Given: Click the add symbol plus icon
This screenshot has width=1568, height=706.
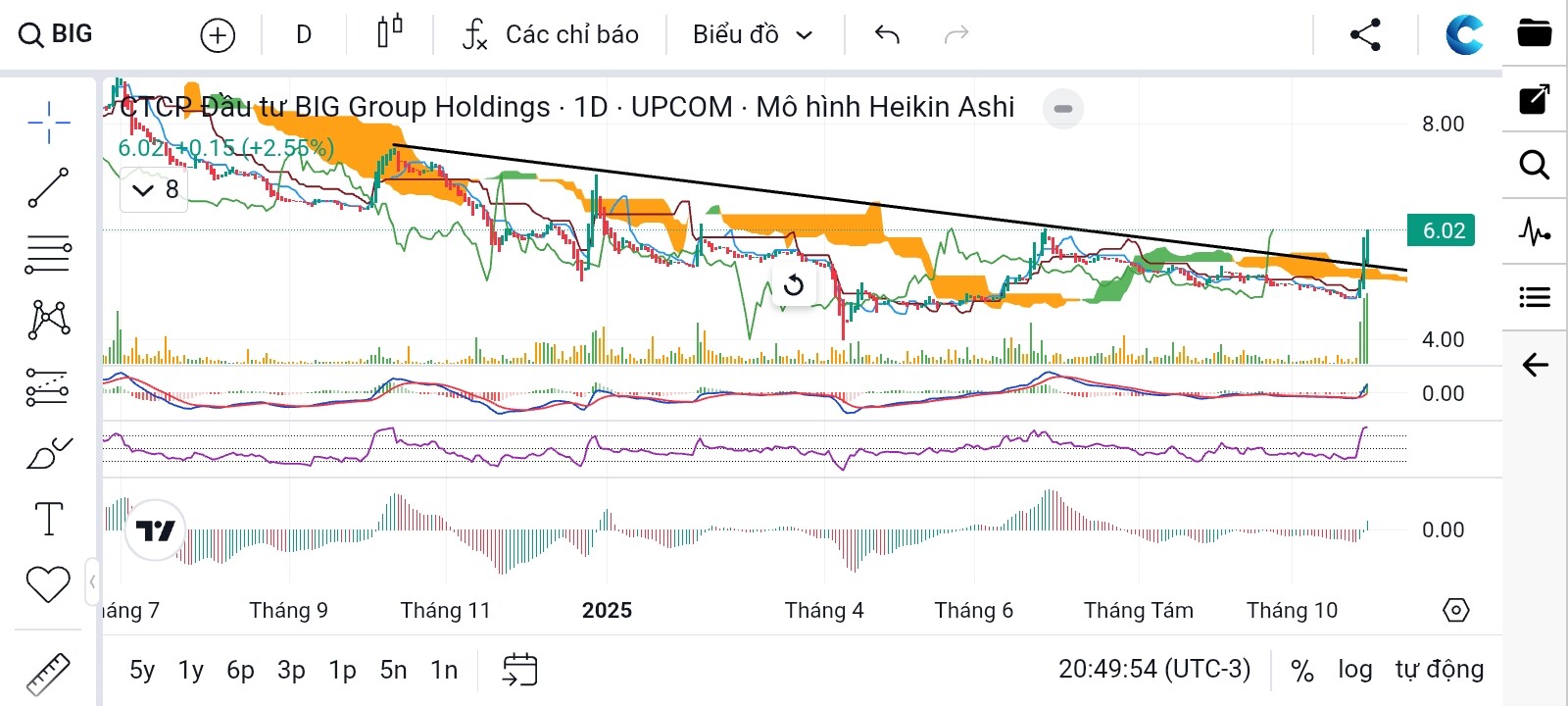Looking at the screenshot, I should click(x=218, y=35).
